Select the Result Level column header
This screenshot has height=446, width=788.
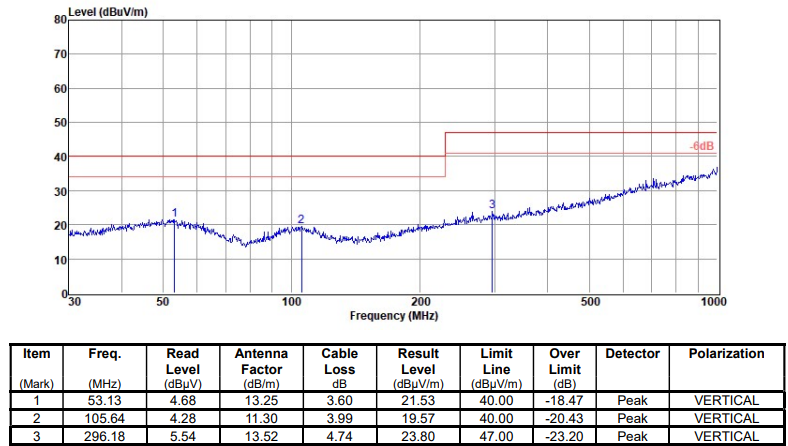tap(418, 361)
